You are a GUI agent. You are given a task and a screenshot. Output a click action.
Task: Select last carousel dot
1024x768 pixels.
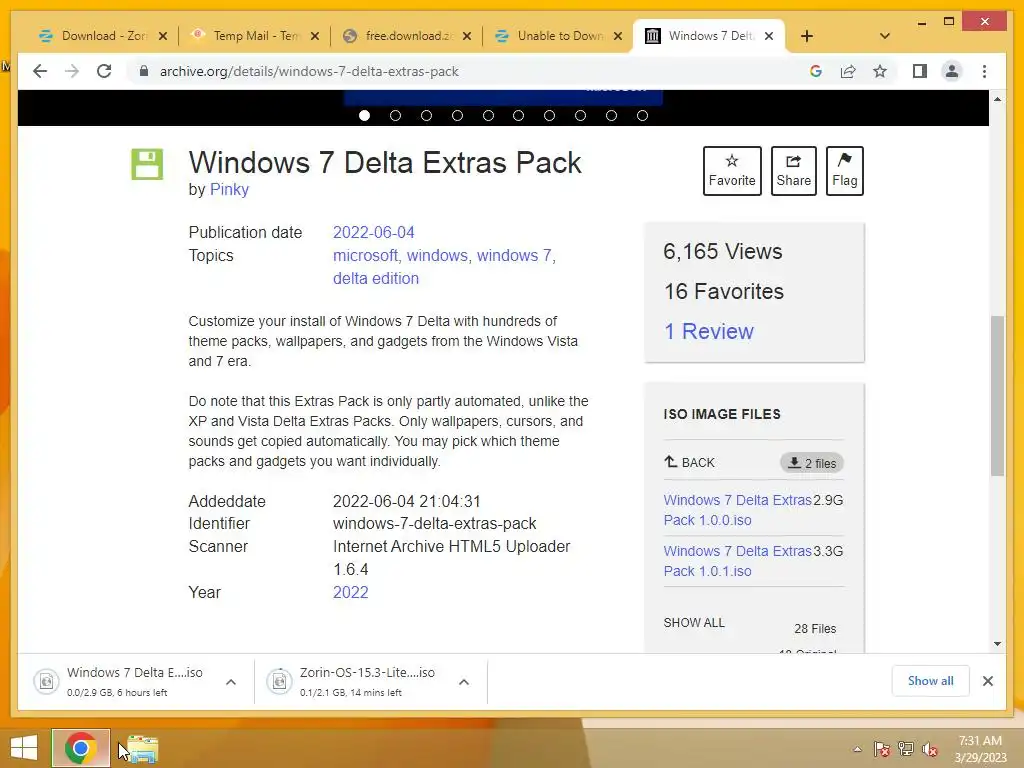coord(643,116)
